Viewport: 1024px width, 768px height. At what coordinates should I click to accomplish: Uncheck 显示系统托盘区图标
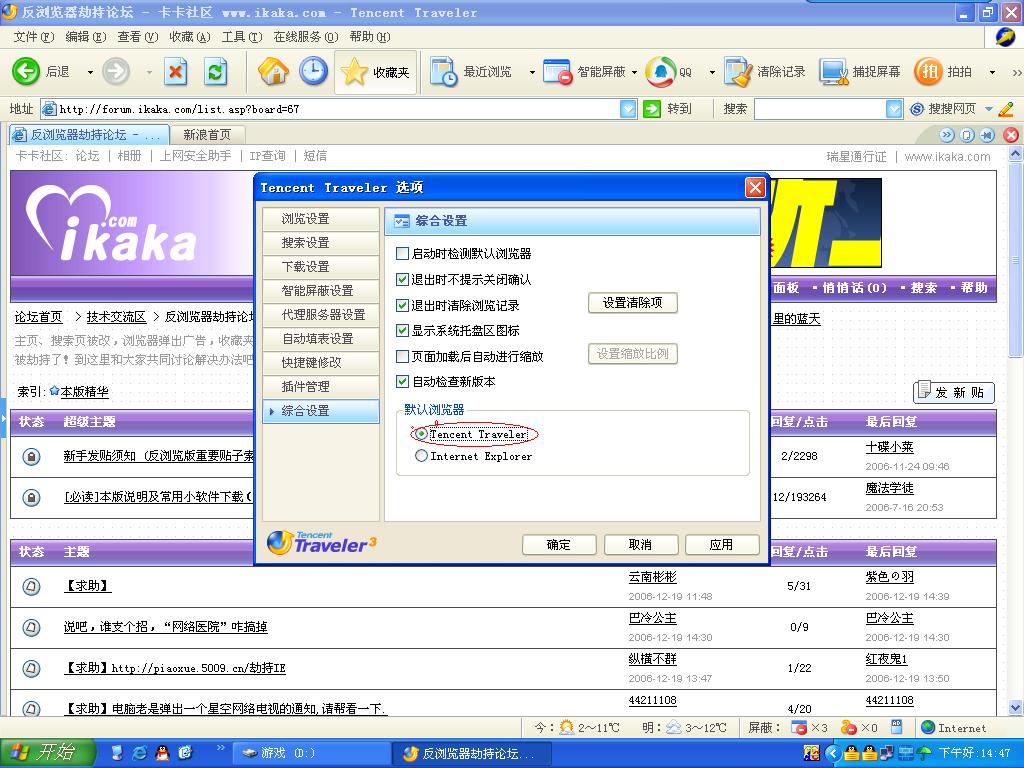(x=403, y=330)
